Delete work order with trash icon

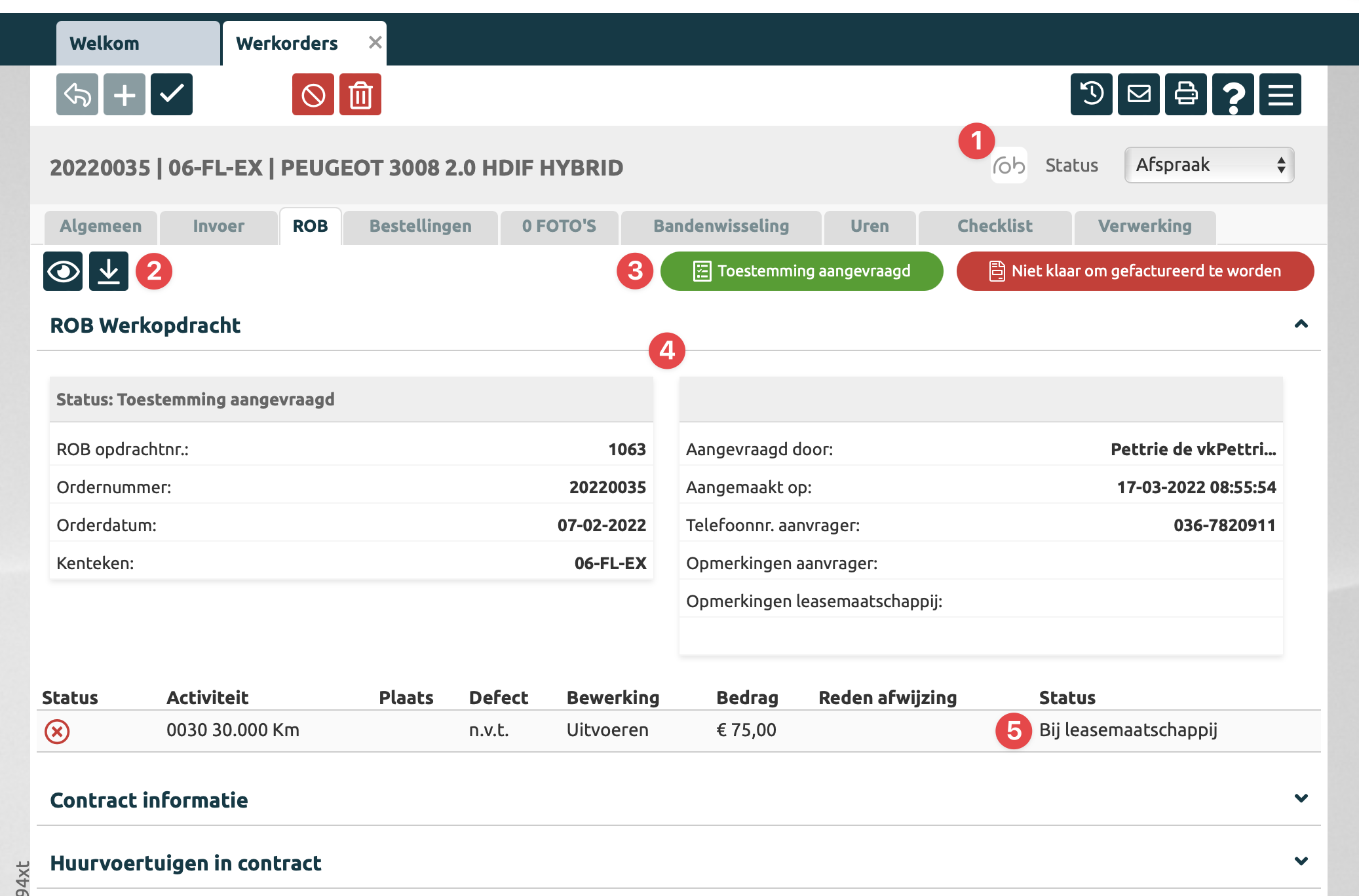click(360, 95)
